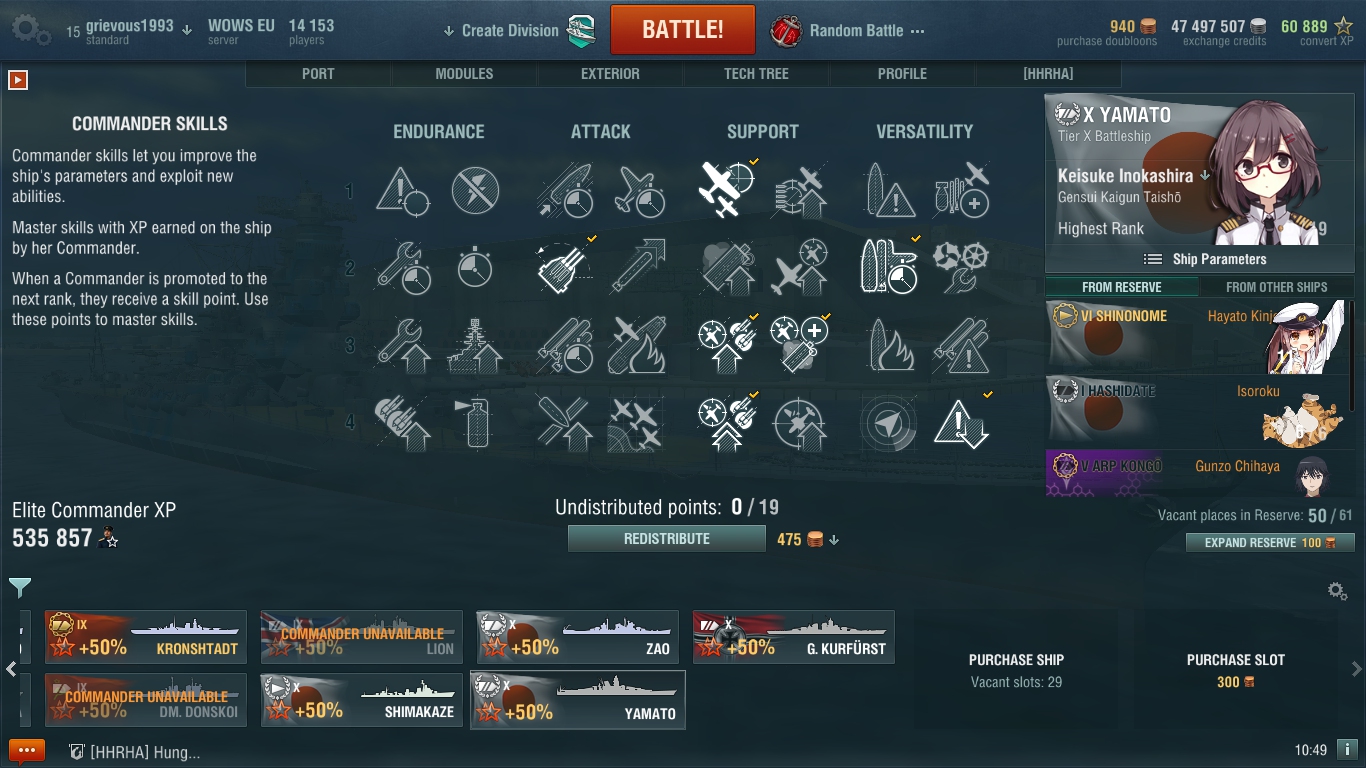Select the SHIMAKAZE ship thumbnail in the carousel

(362, 700)
